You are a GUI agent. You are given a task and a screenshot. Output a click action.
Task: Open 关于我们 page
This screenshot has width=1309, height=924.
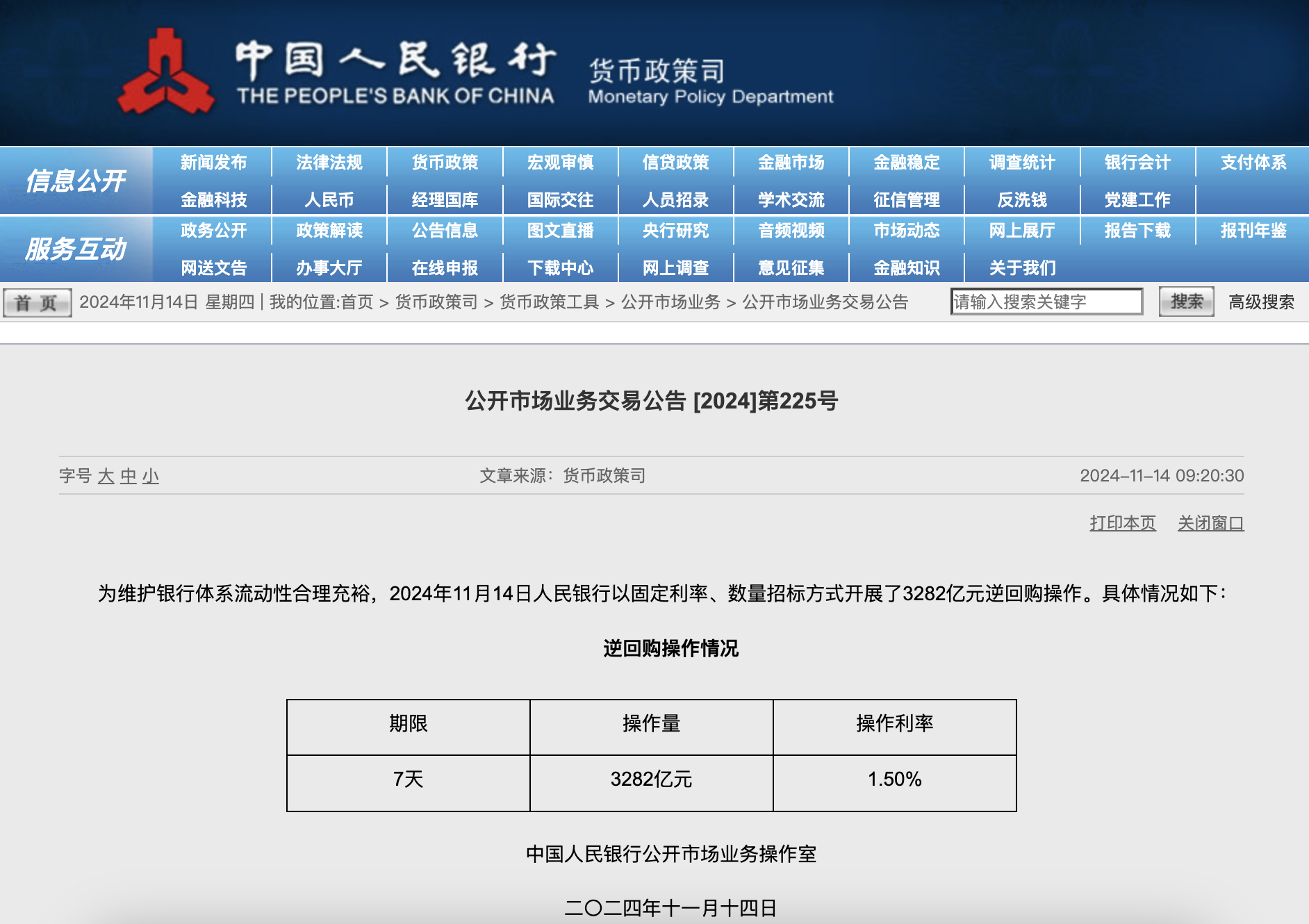(1022, 267)
